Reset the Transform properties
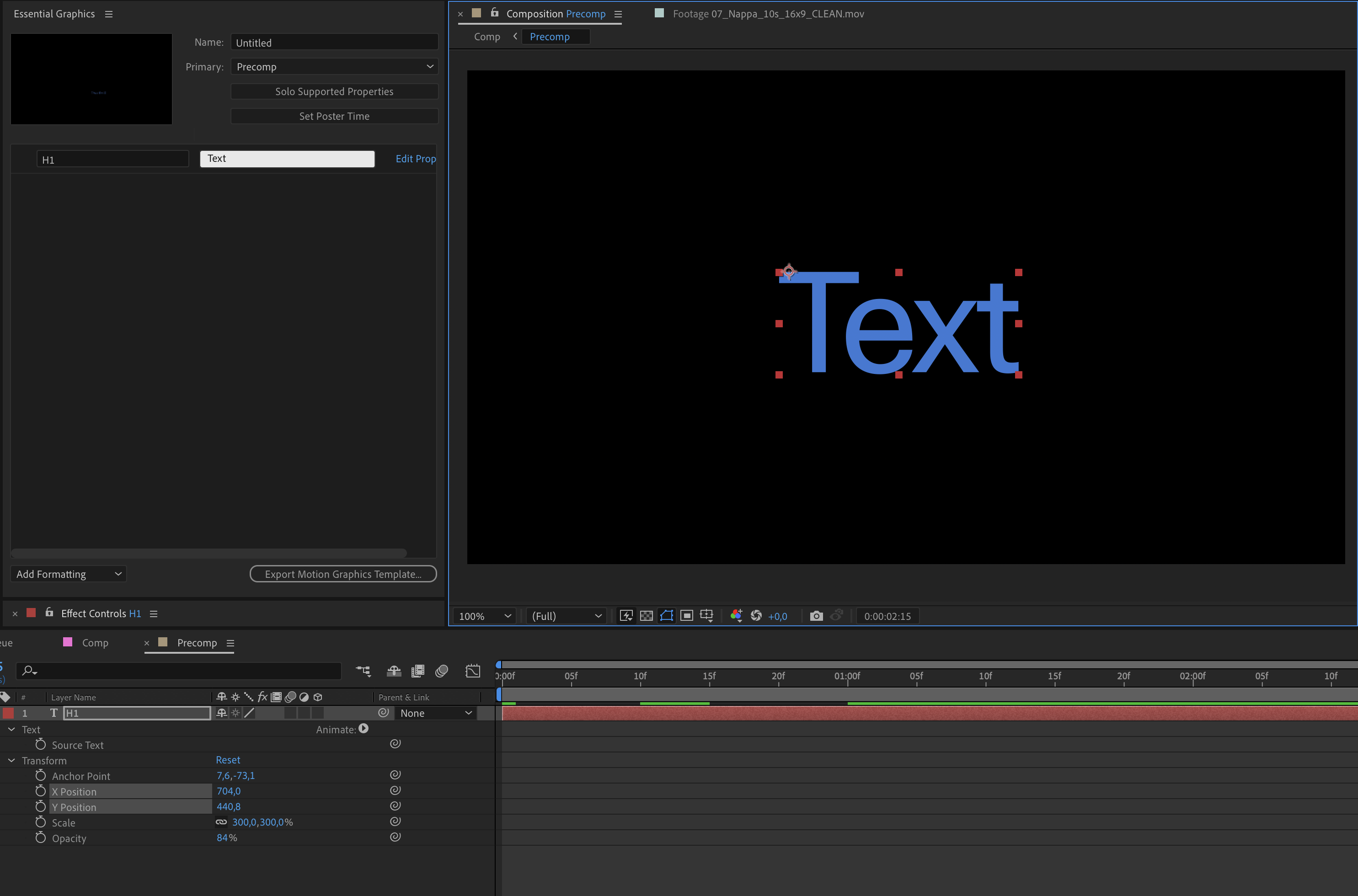This screenshot has width=1358, height=896. coord(228,760)
